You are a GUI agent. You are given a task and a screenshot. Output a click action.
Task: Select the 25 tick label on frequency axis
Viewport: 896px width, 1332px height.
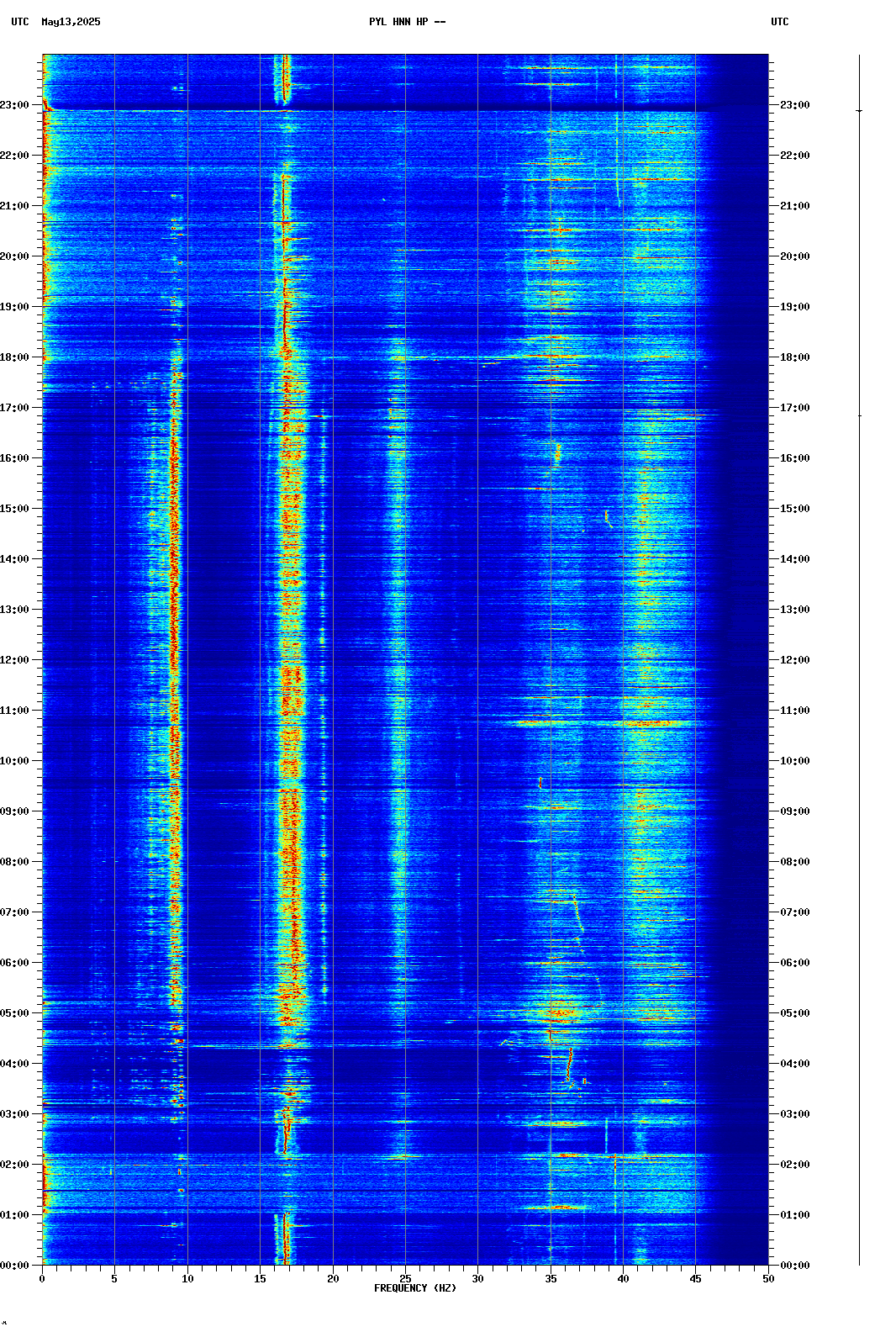(x=405, y=1279)
